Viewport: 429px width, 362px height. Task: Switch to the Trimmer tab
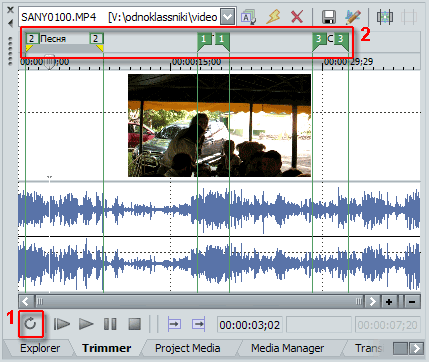pos(107,348)
